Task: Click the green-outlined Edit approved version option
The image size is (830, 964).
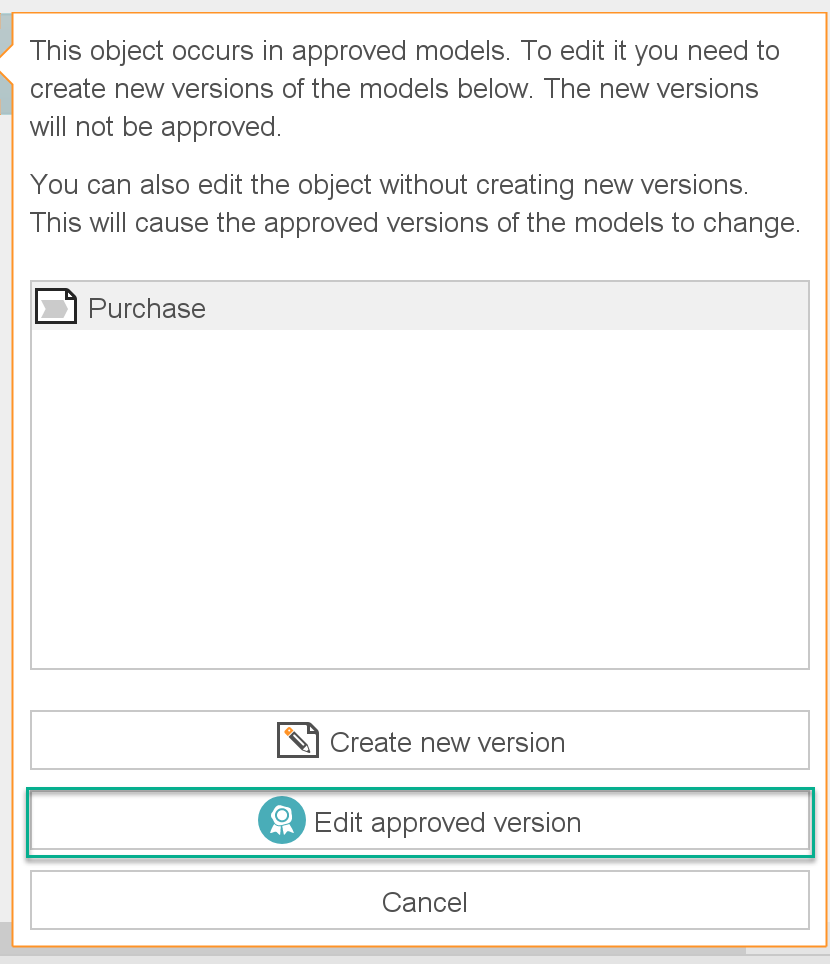Action: [x=420, y=821]
